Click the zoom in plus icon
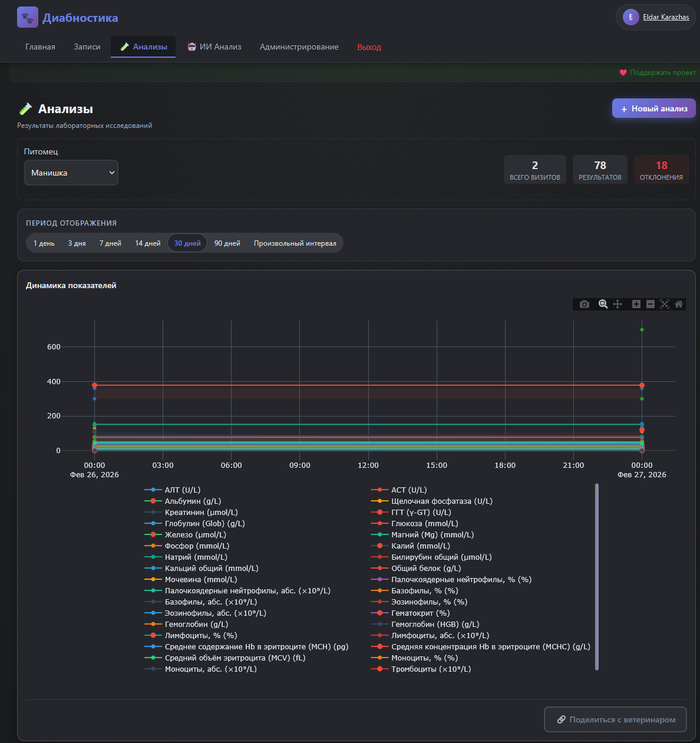700x743 pixels. click(x=636, y=304)
